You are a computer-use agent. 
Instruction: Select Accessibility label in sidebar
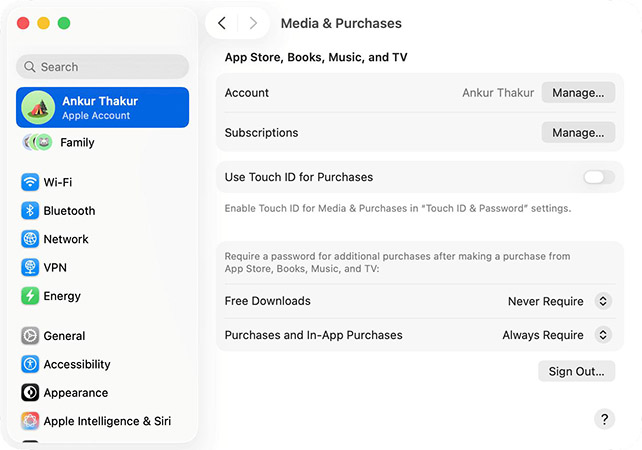tap(77, 364)
